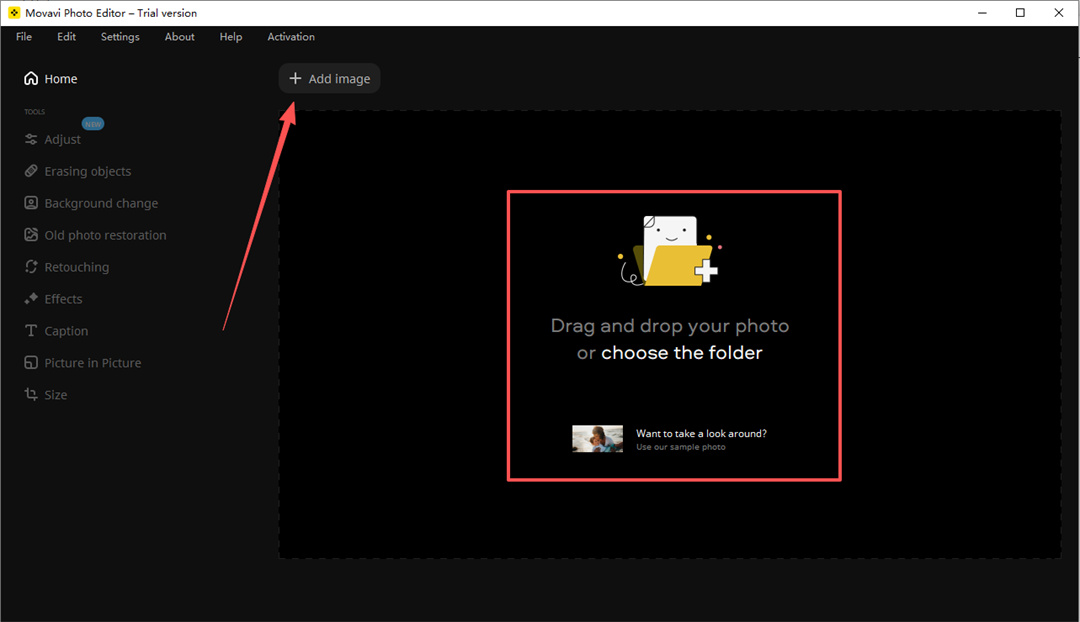Close the Movavi Photo Editor window
Image resolution: width=1080 pixels, height=622 pixels.
(1059, 12)
